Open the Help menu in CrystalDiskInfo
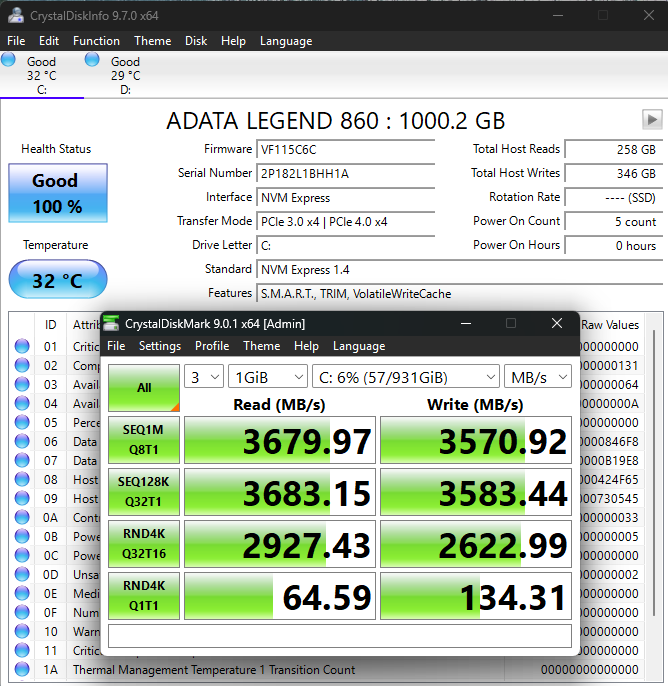 (233, 41)
